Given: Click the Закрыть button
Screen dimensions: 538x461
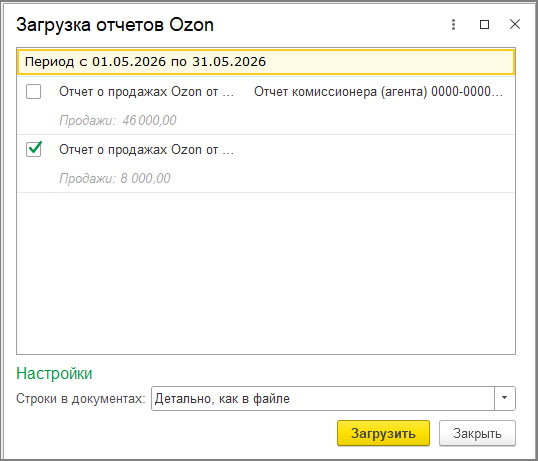Looking at the screenshot, I should pos(477,433).
